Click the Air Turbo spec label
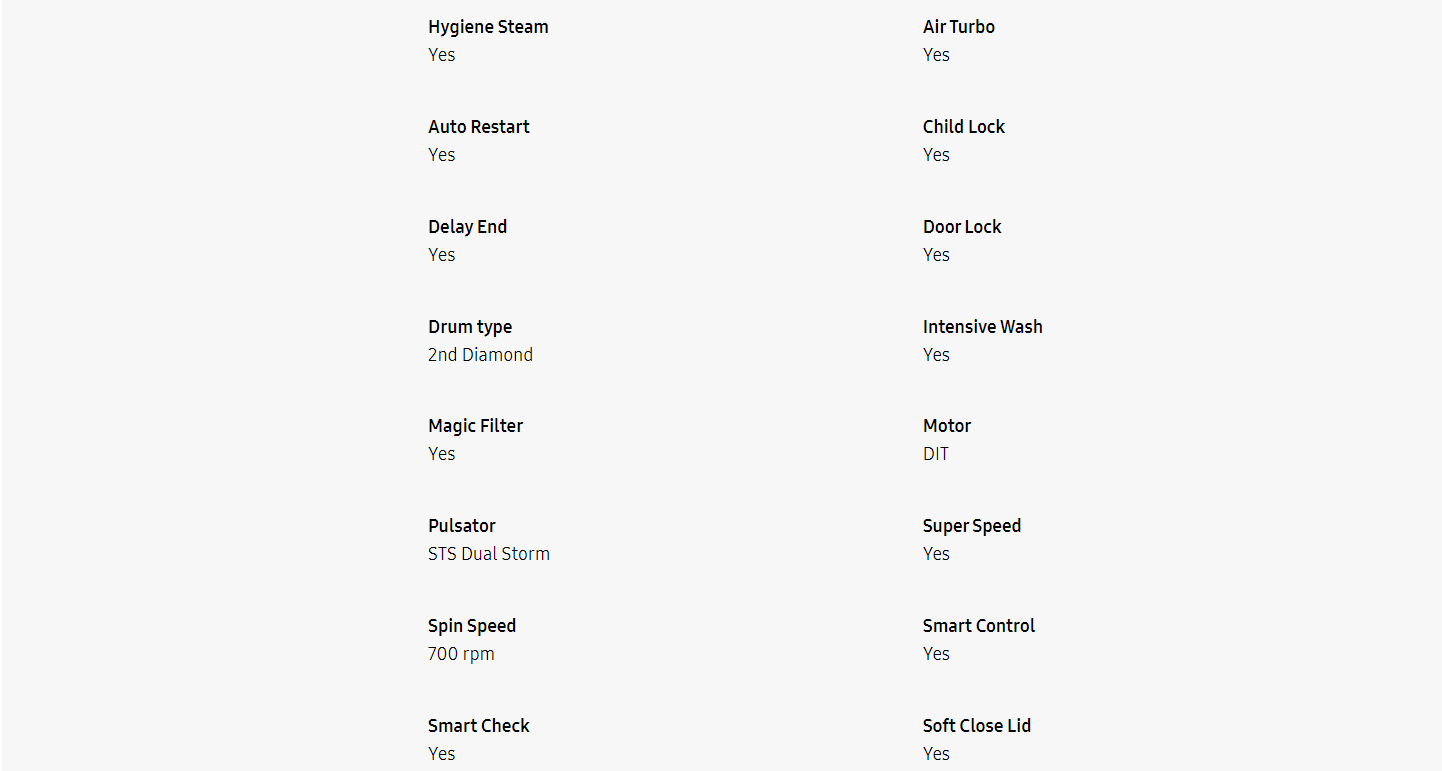This screenshot has width=1442, height=771. 958,27
